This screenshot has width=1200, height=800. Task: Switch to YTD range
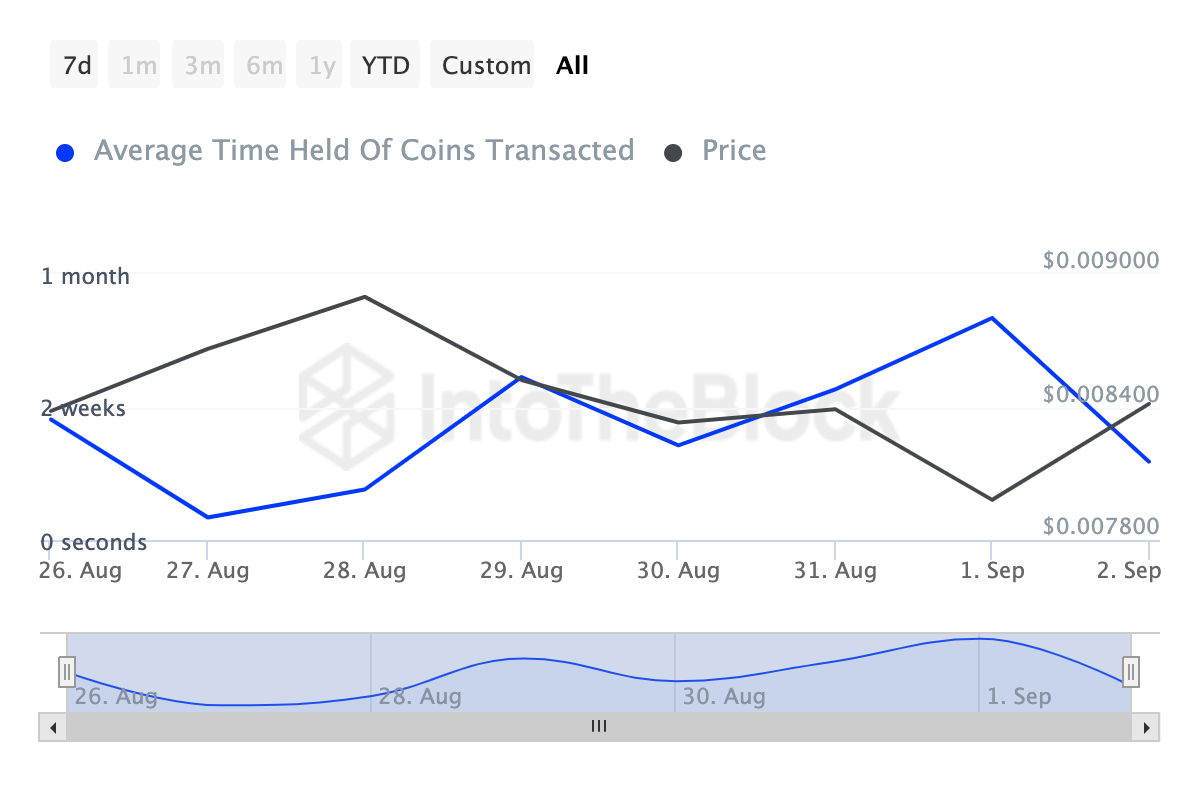(x=385, y=66)
